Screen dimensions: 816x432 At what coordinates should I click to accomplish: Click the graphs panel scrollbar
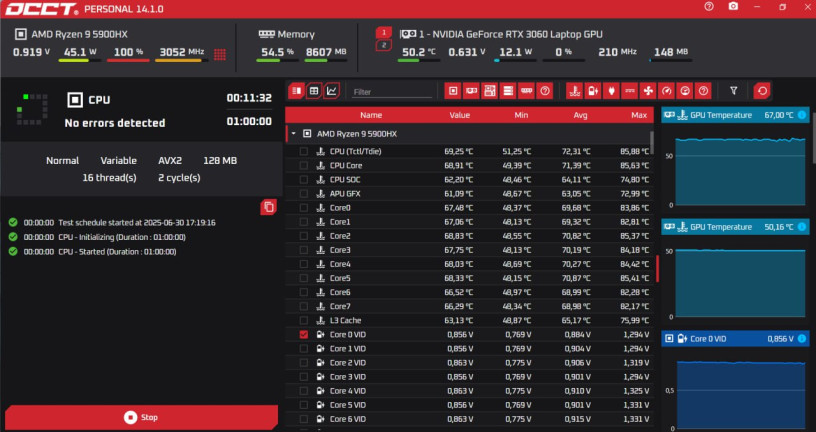click(813, 137)
